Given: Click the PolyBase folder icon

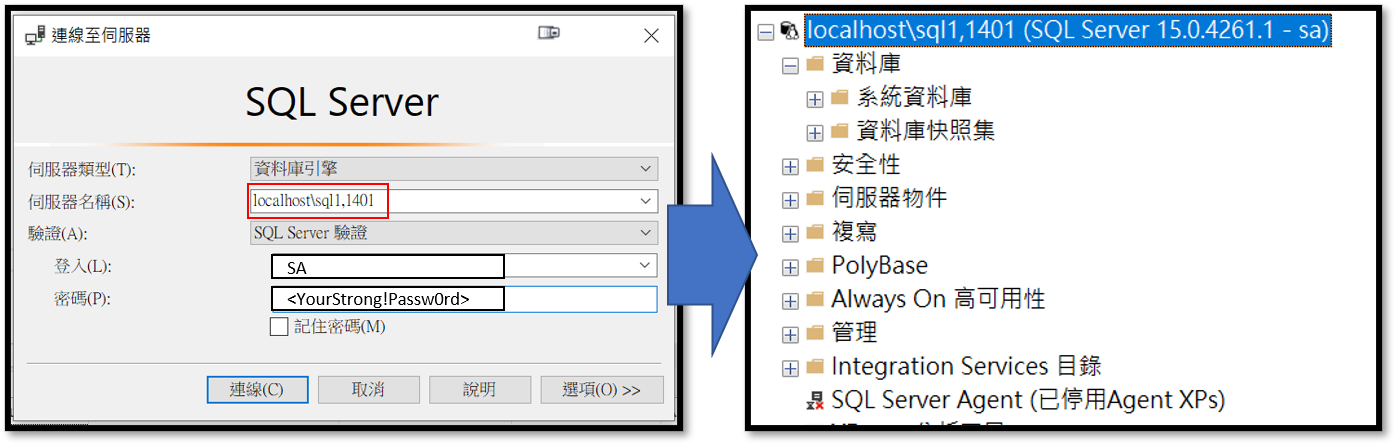Looking at the screenshot, I should click(815, 266).
